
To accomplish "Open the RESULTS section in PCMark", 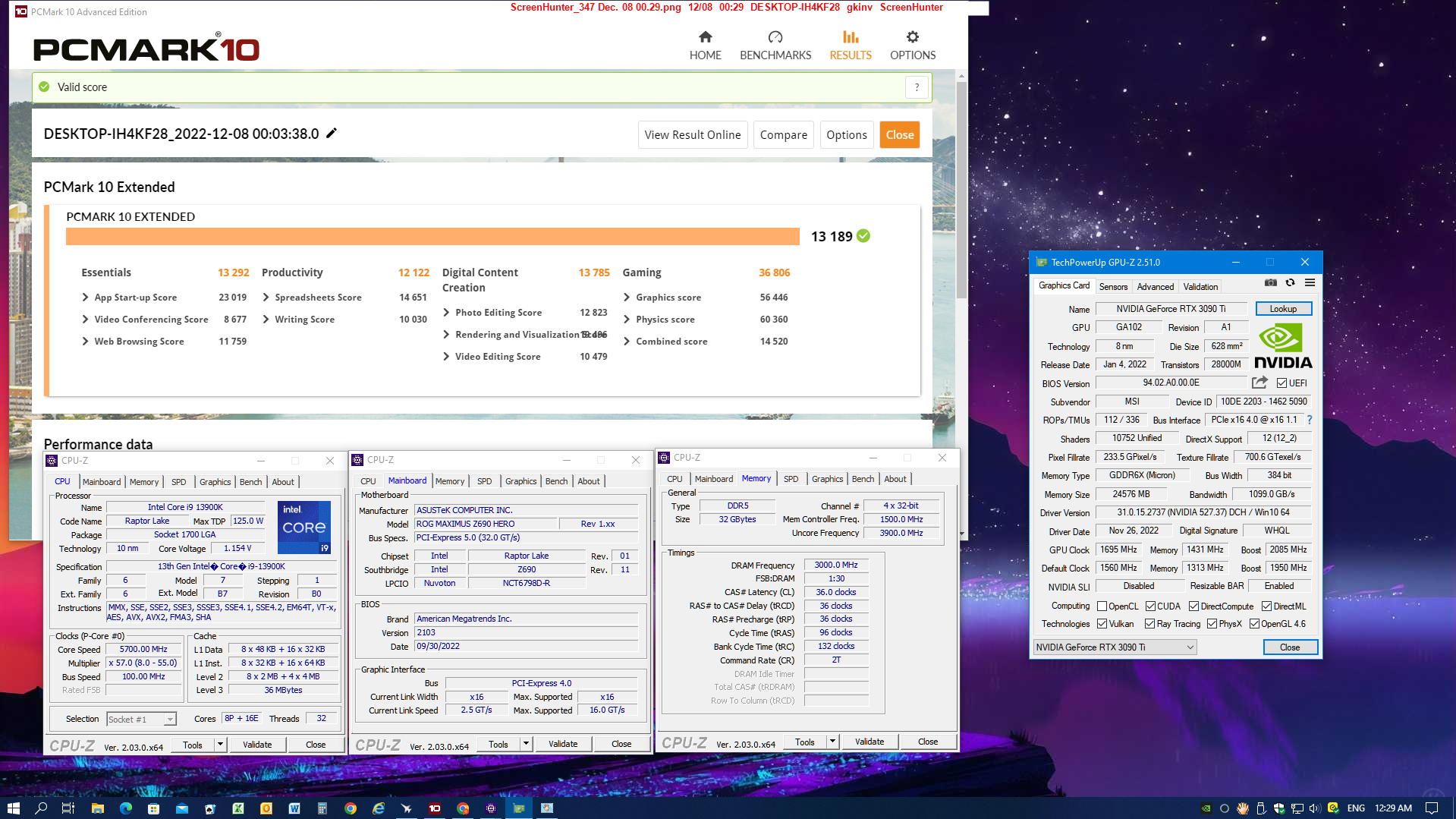I will (x=851, y=46).
